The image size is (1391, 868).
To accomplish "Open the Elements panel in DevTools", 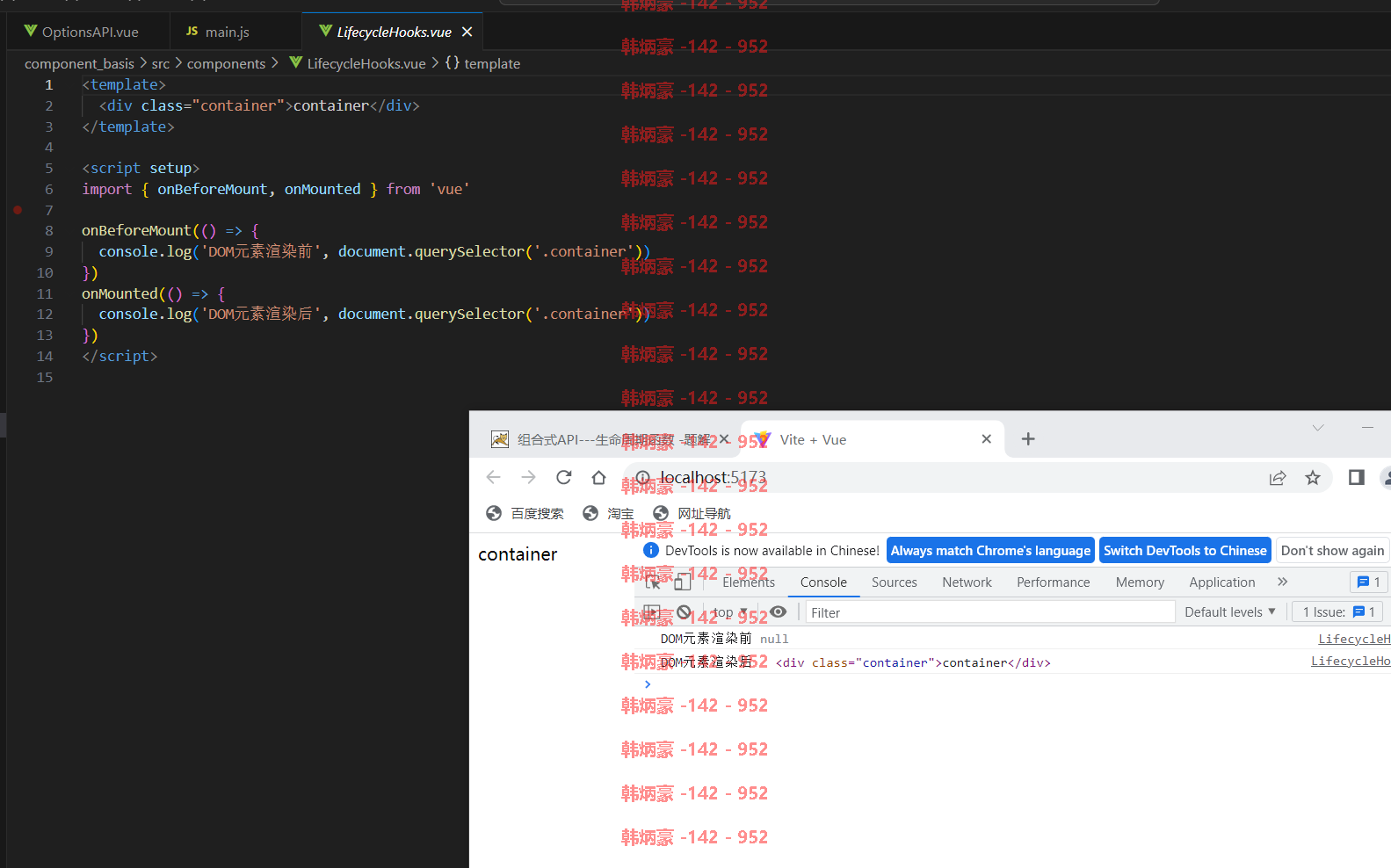I will coord(749,582).
